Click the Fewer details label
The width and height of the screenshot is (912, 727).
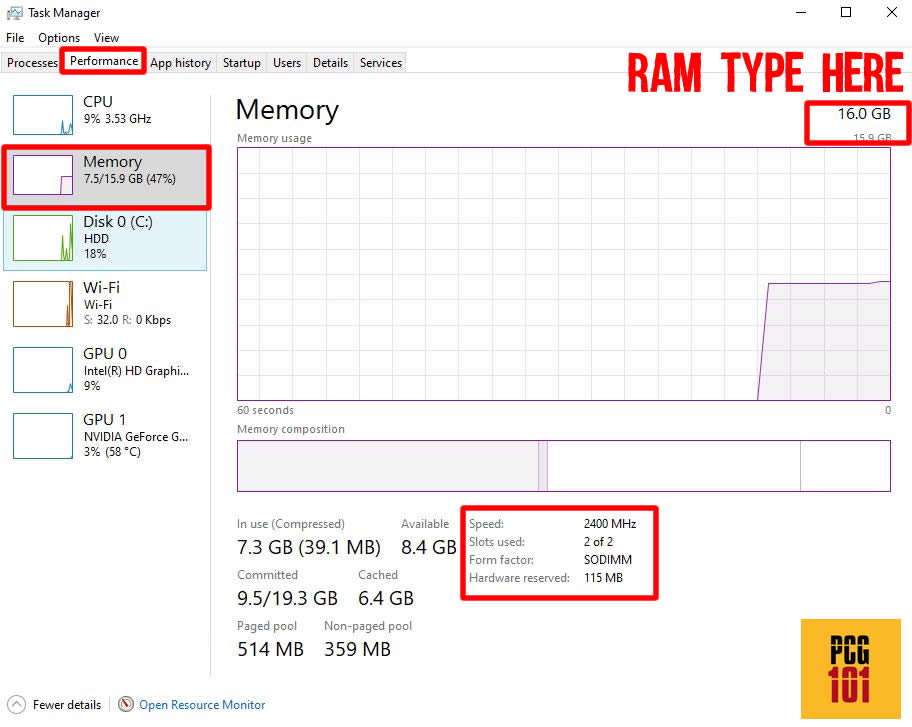click(67, 705)
